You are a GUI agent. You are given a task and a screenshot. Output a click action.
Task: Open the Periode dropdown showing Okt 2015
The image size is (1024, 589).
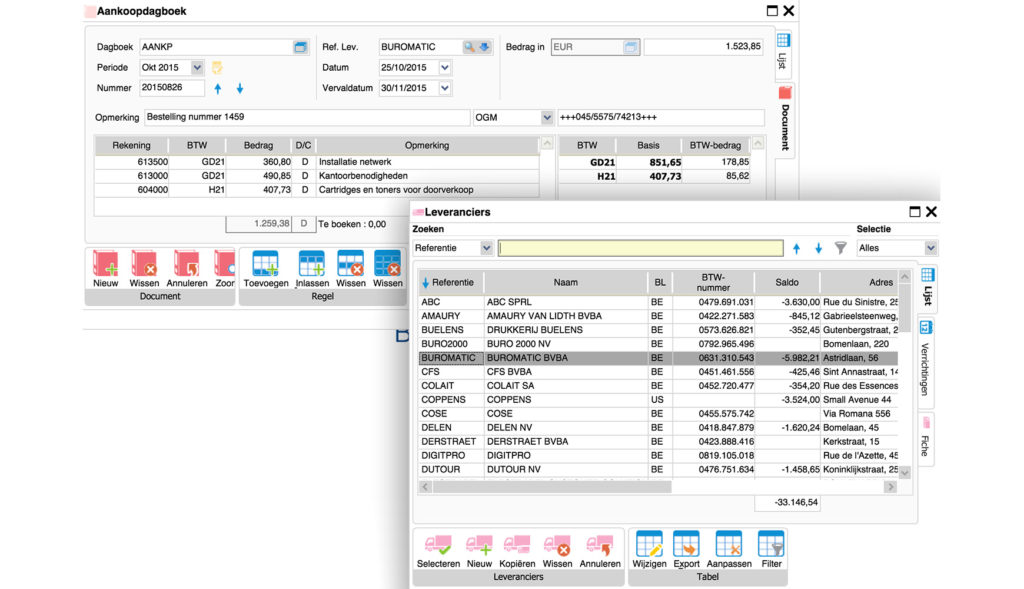pos(197,67)
